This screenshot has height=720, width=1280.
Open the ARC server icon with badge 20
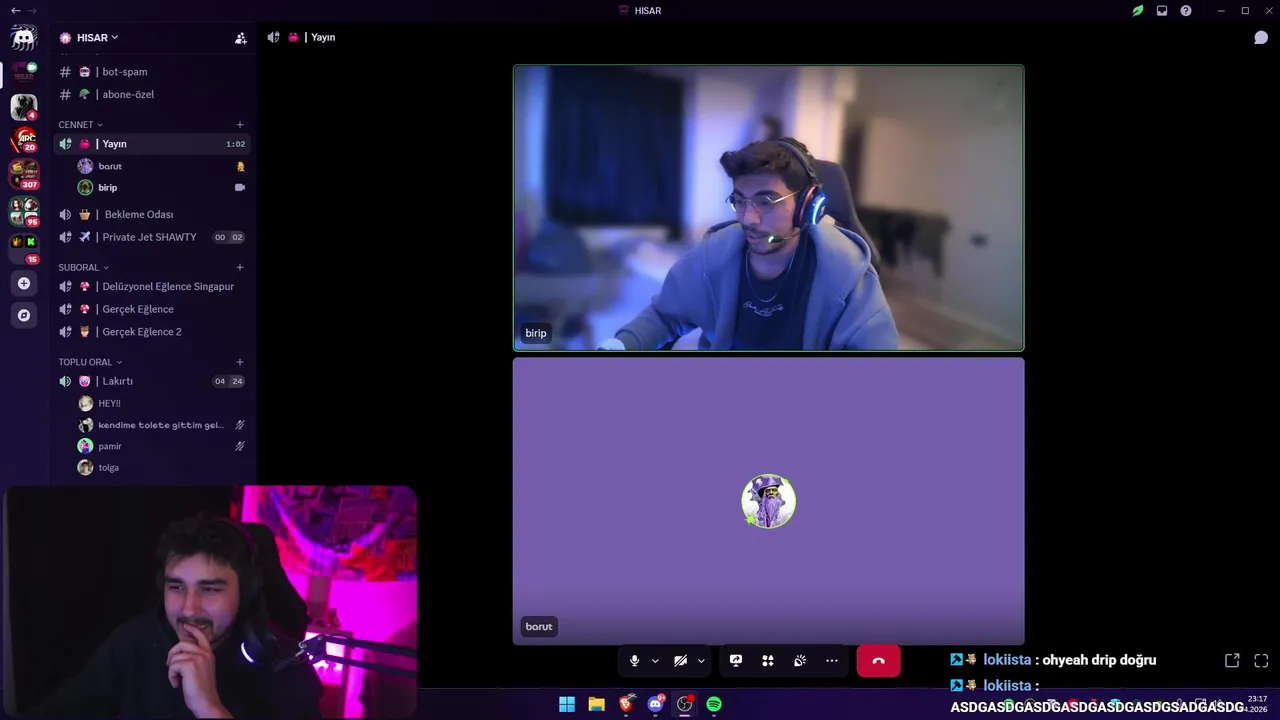tap(24, 140)
